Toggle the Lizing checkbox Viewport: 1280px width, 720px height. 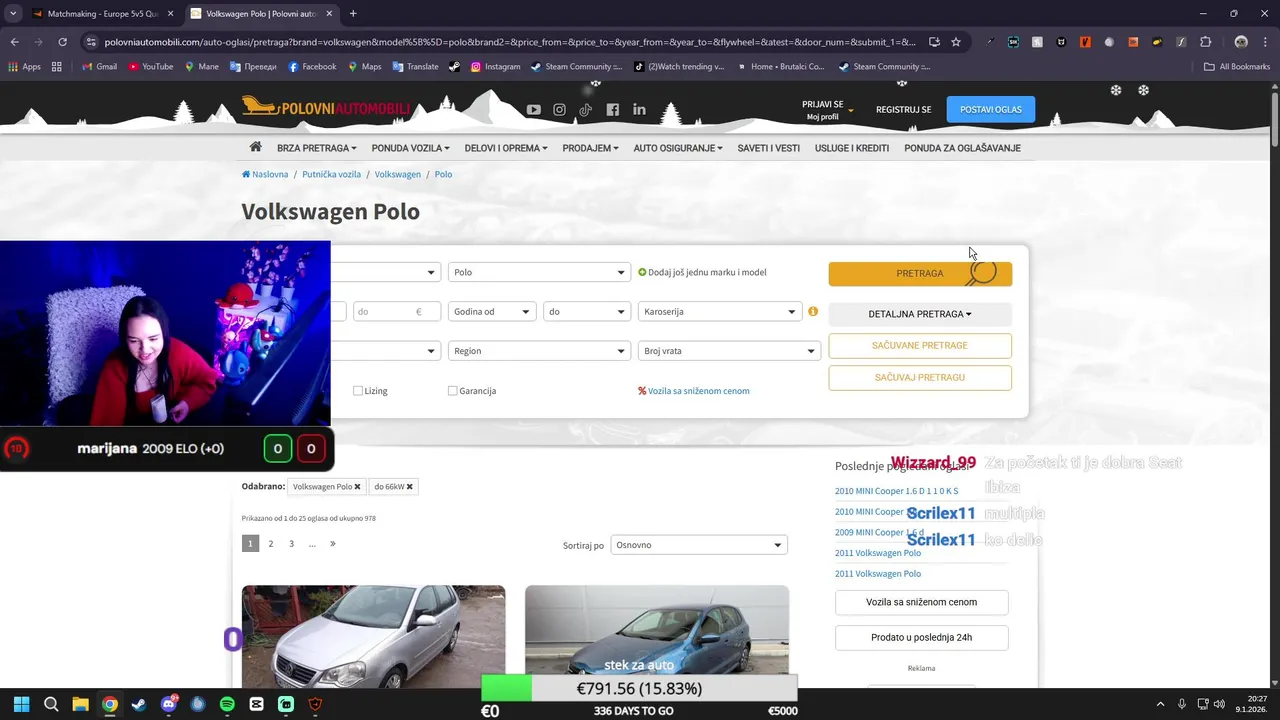358,391
